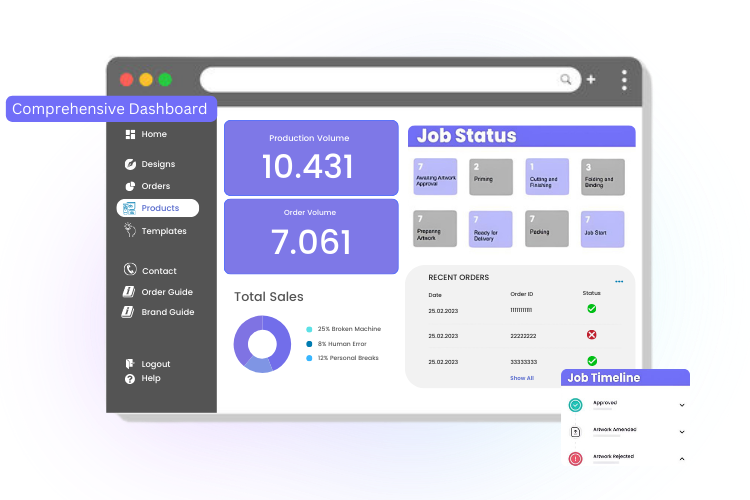Click the Logout icon
Screen dimensions: 750x500
(x=130, y=364)
